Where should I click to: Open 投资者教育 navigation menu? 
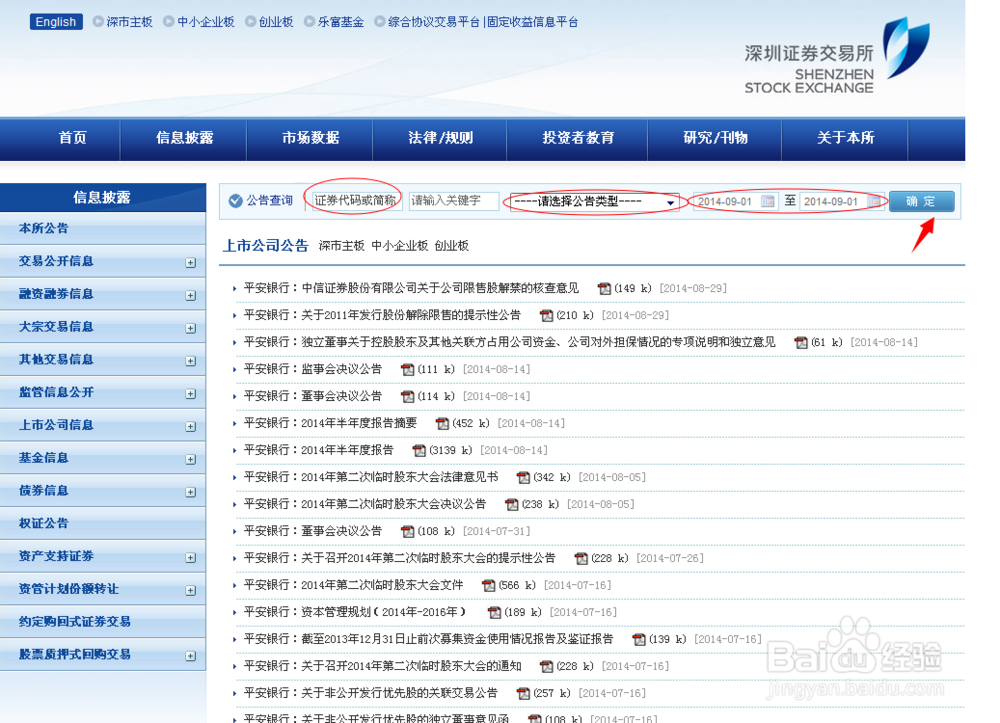coord(578,138)
